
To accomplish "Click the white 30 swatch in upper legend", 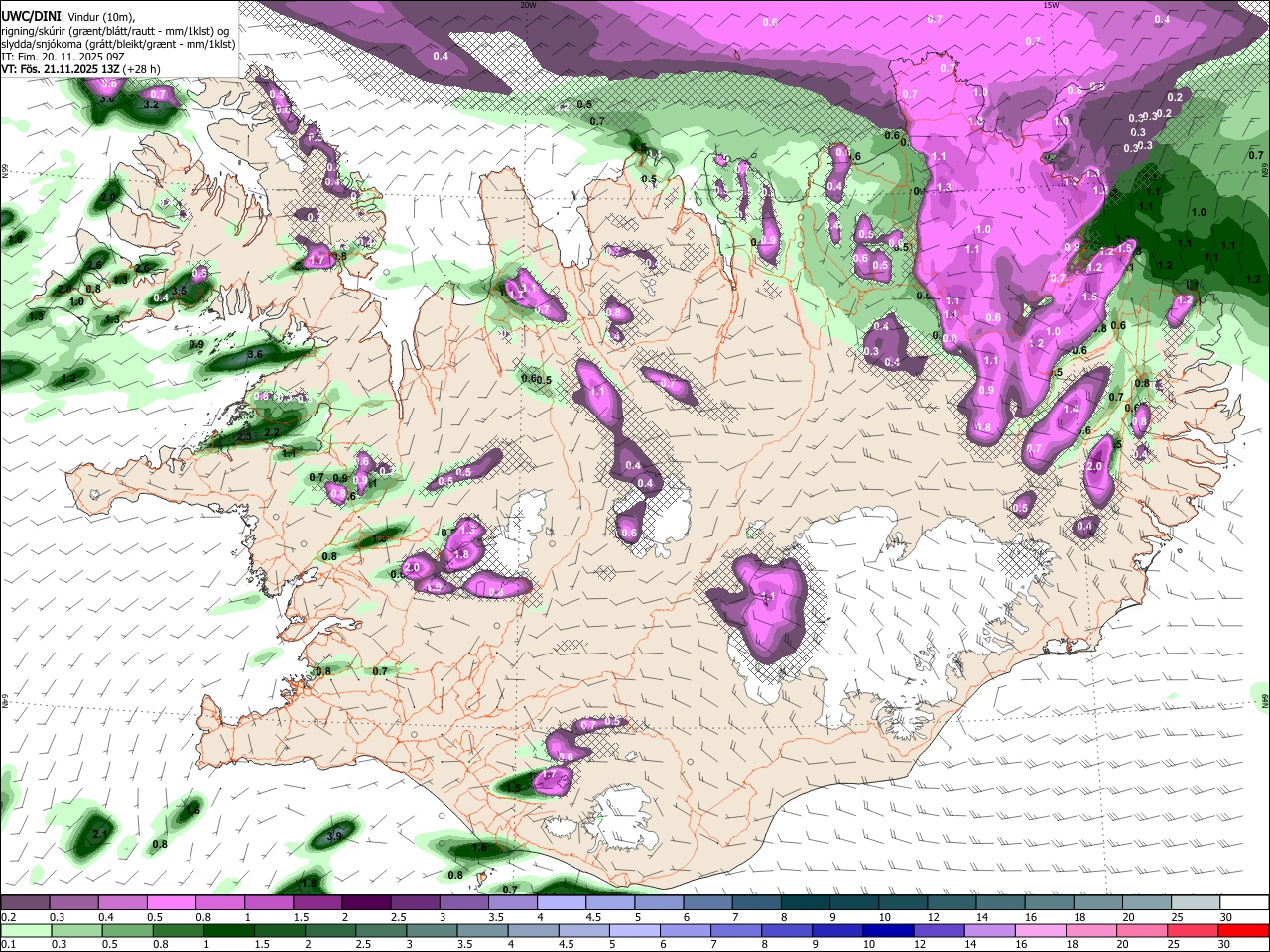I will pos(1244,903).
